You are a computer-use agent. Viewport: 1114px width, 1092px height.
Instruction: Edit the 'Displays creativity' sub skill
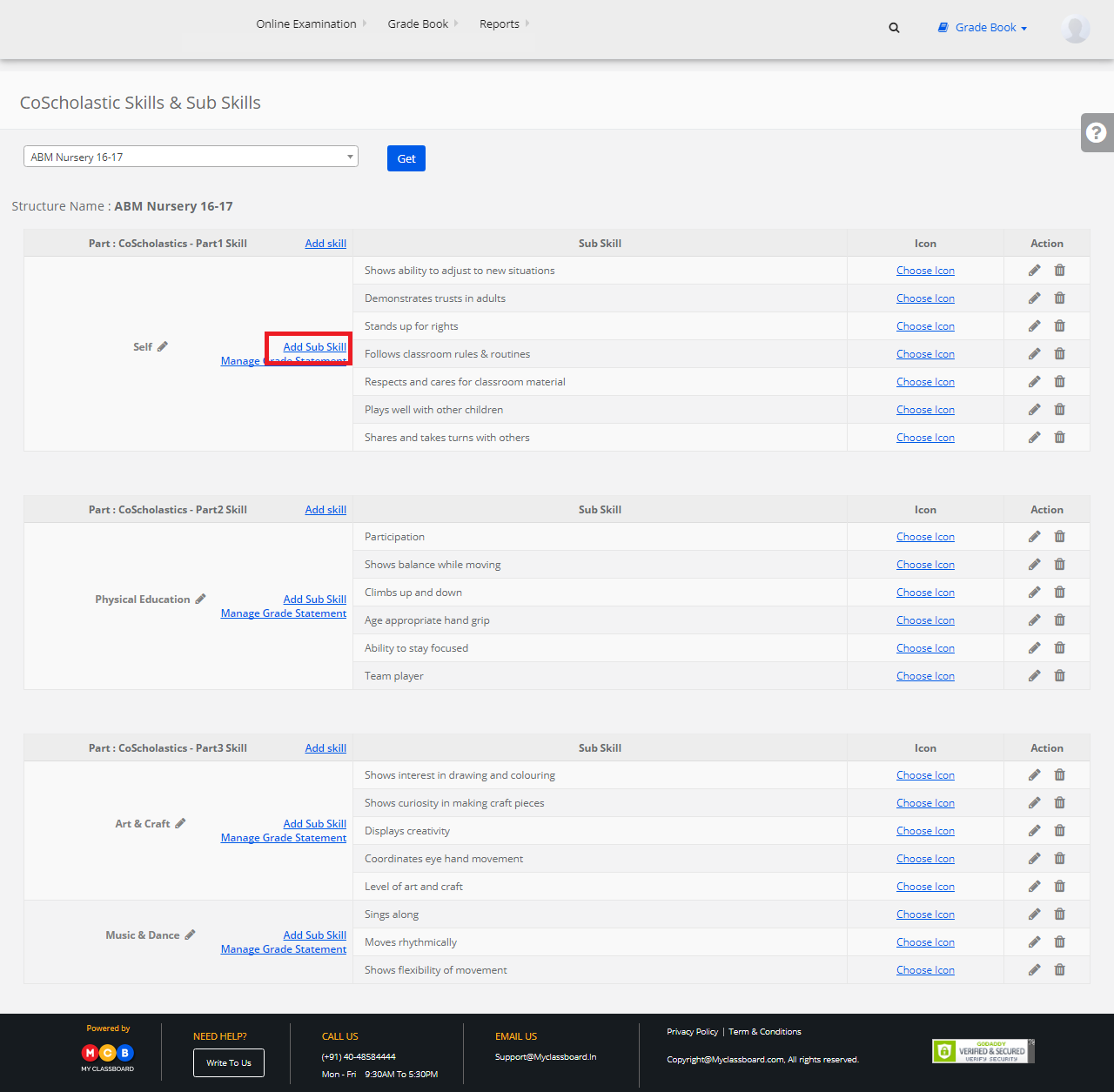[x=1034, y=831]
